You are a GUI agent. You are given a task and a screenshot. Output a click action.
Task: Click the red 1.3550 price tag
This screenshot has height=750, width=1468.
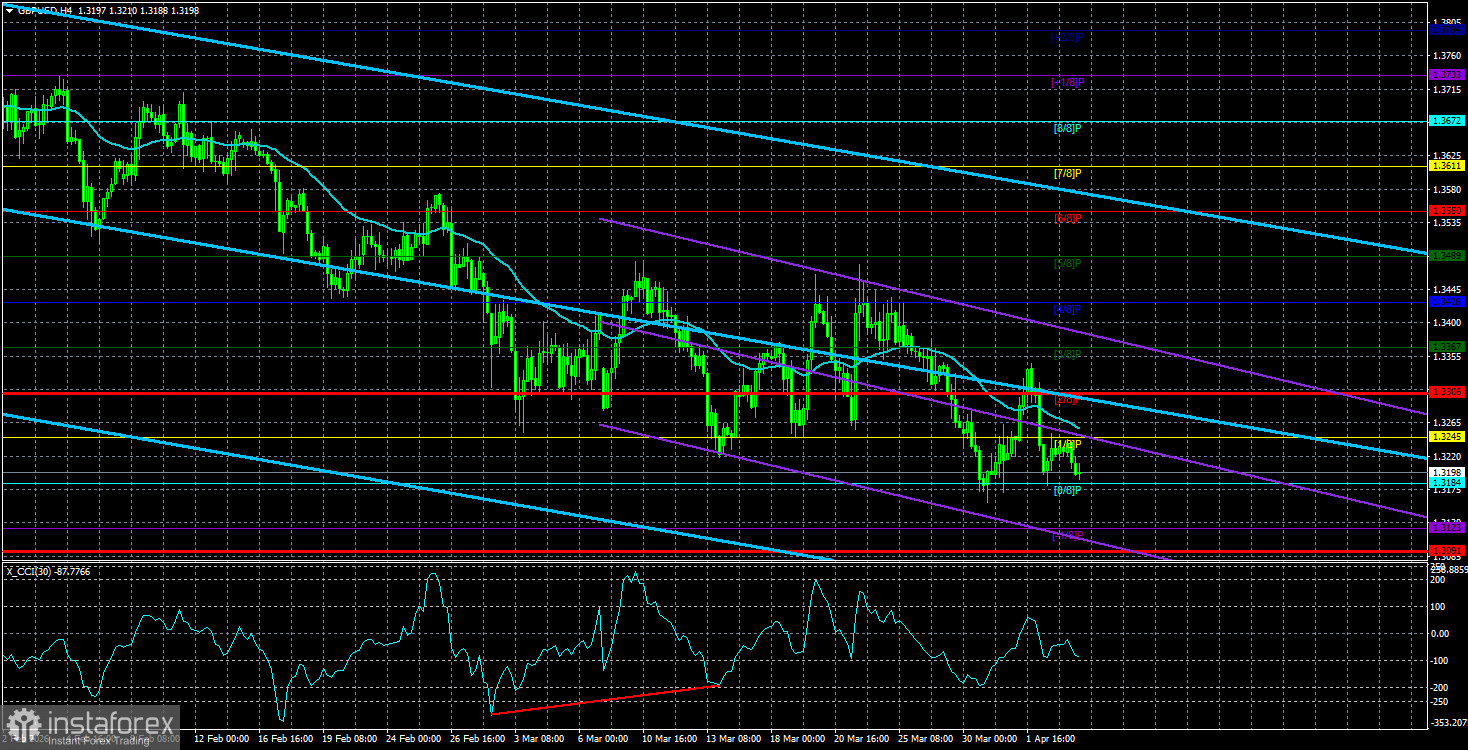pos(1447,211)
